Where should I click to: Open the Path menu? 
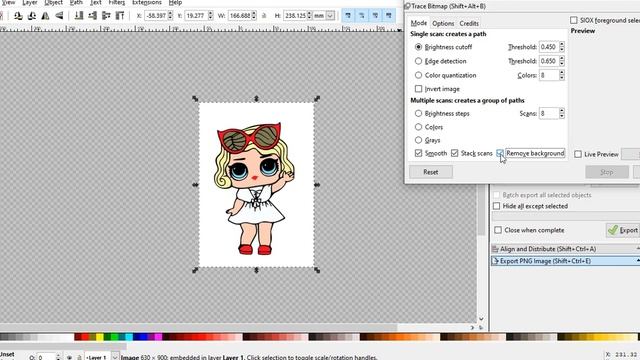[76, 2]
